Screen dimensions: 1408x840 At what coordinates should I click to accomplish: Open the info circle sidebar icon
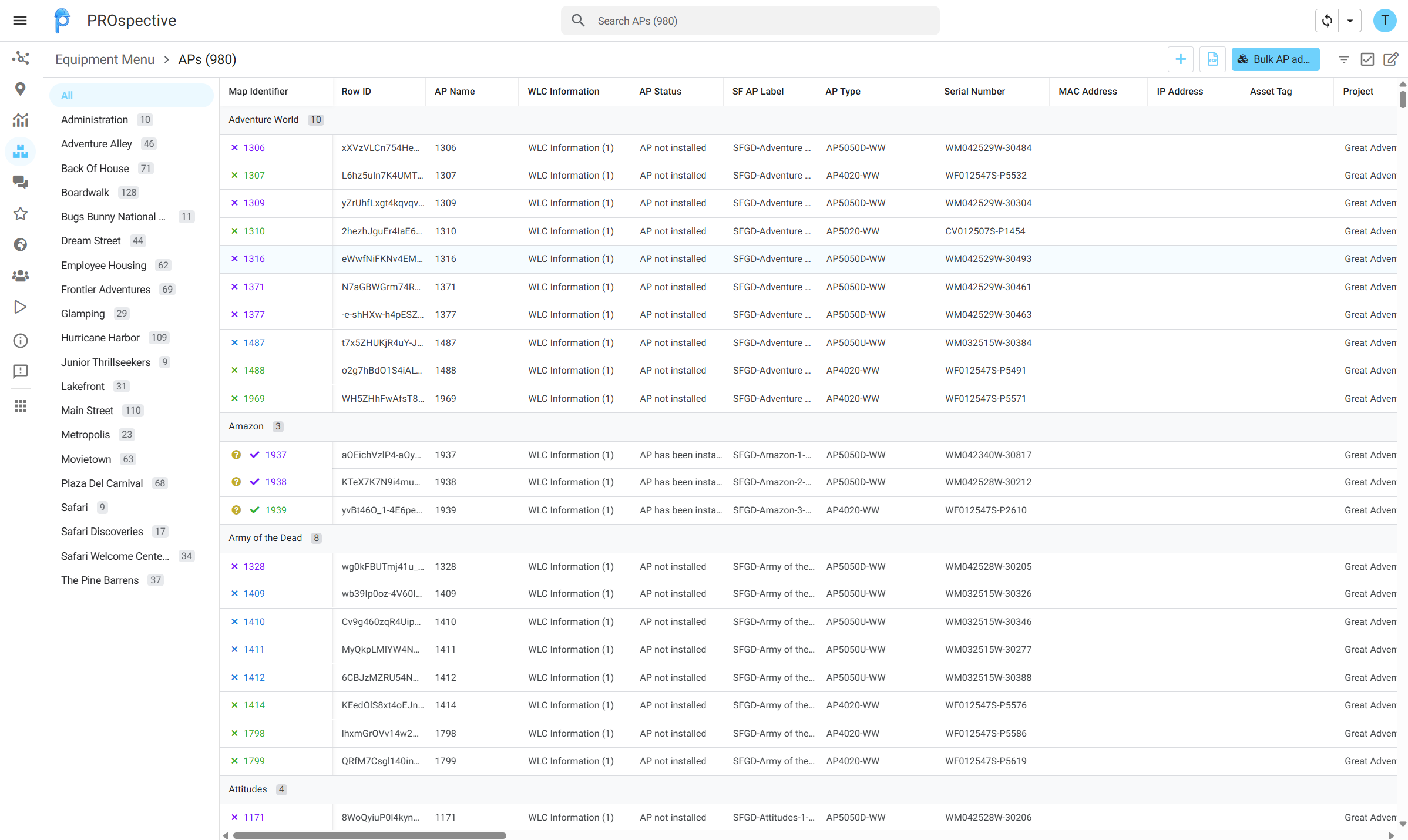[21, 341]
